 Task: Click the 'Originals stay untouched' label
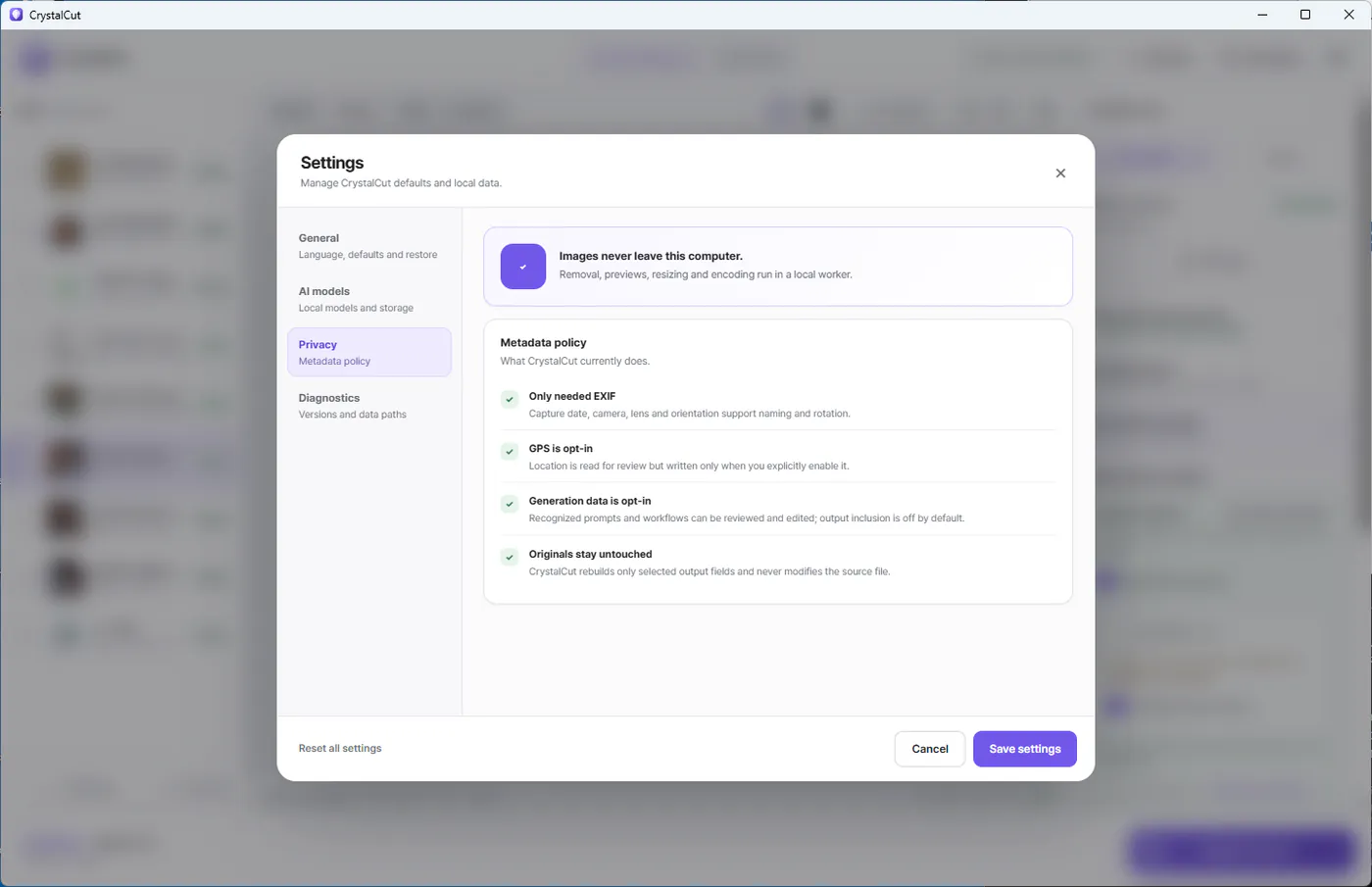[590, 554]
